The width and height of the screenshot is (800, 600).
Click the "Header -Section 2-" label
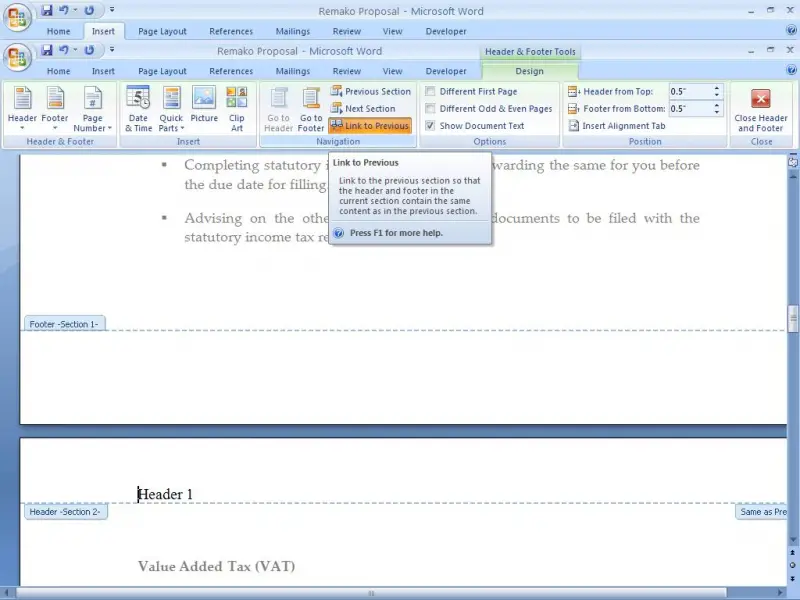(65, 512)
